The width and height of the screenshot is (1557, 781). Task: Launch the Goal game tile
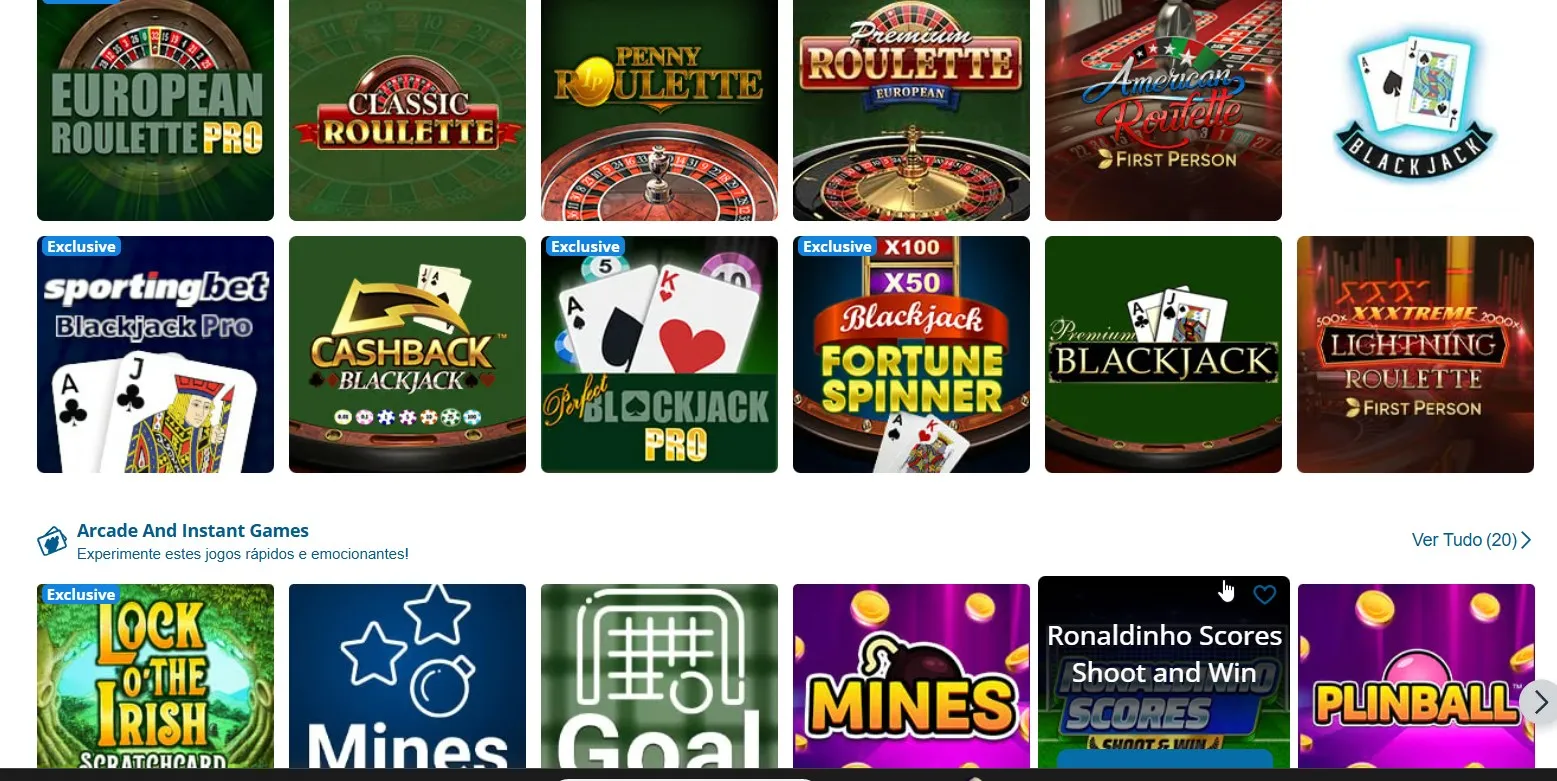pos(659,676)
